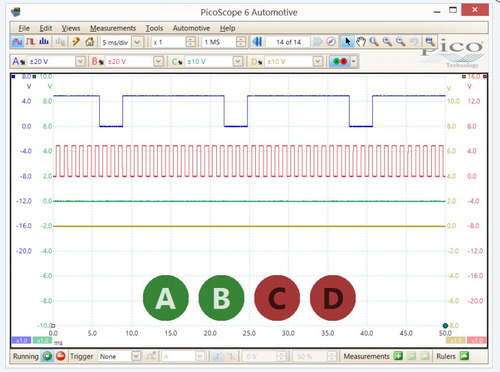Go to previous buffer waveform arrow
500x372 pixels.
[257, 42]
